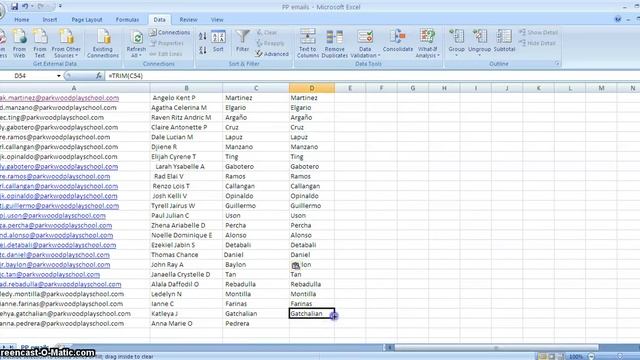Click the Insert Function fx button
Viewport: 640px width, 360px height.
coord(99,76)
